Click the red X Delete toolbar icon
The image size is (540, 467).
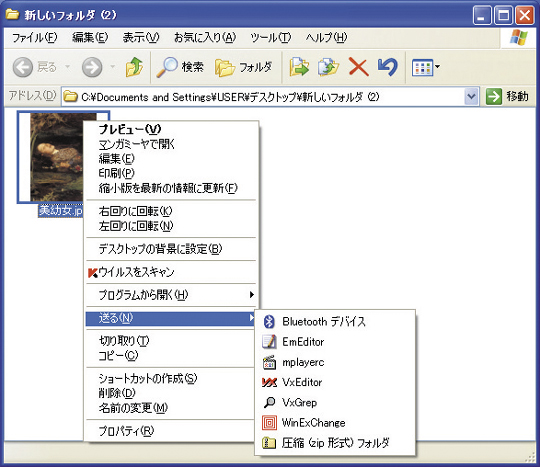tap(359, 67)
